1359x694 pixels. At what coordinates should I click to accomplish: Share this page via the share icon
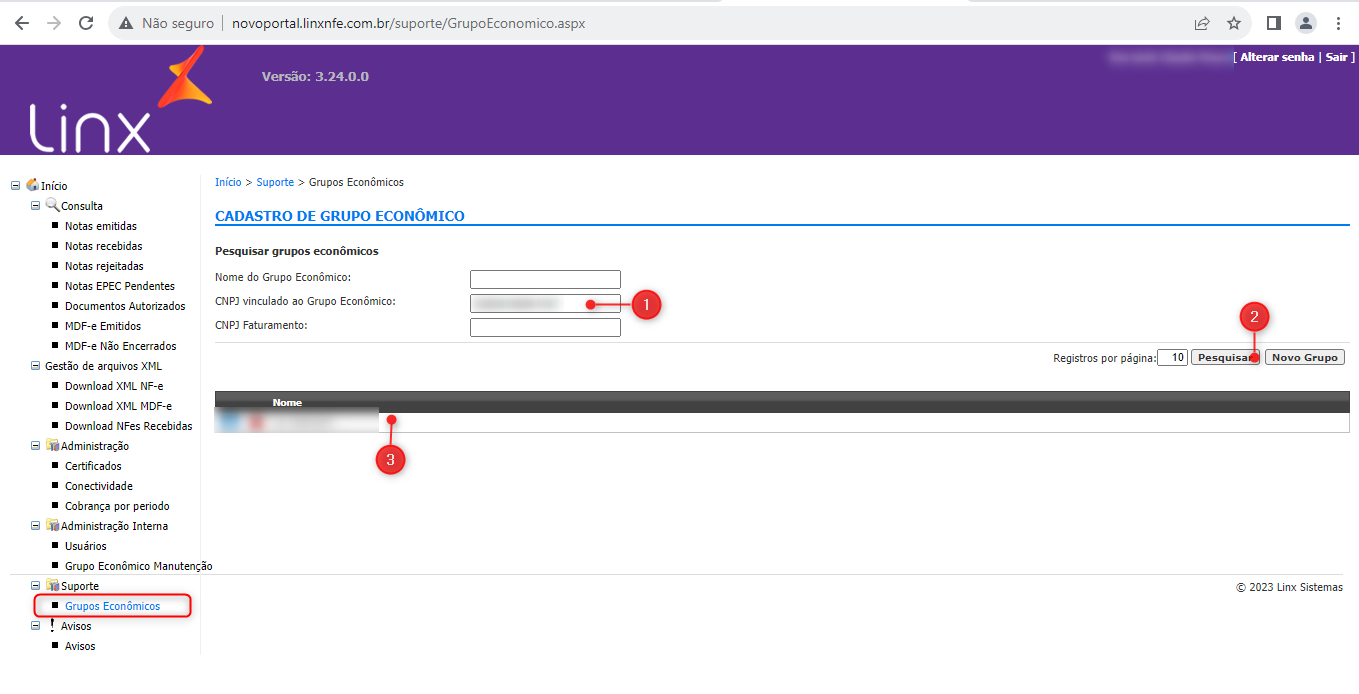(x=1202, y=23)
